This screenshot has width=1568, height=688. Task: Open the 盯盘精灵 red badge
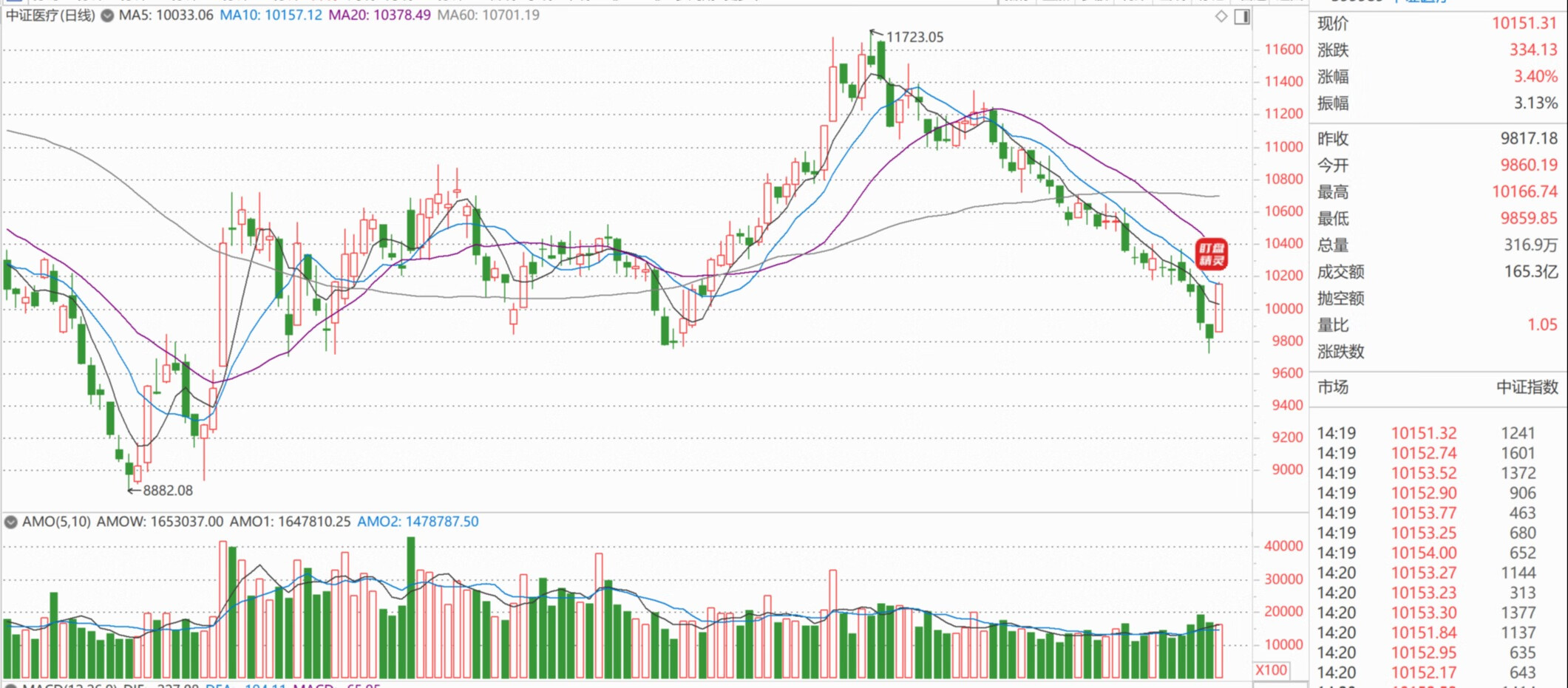click(1211, 253)
